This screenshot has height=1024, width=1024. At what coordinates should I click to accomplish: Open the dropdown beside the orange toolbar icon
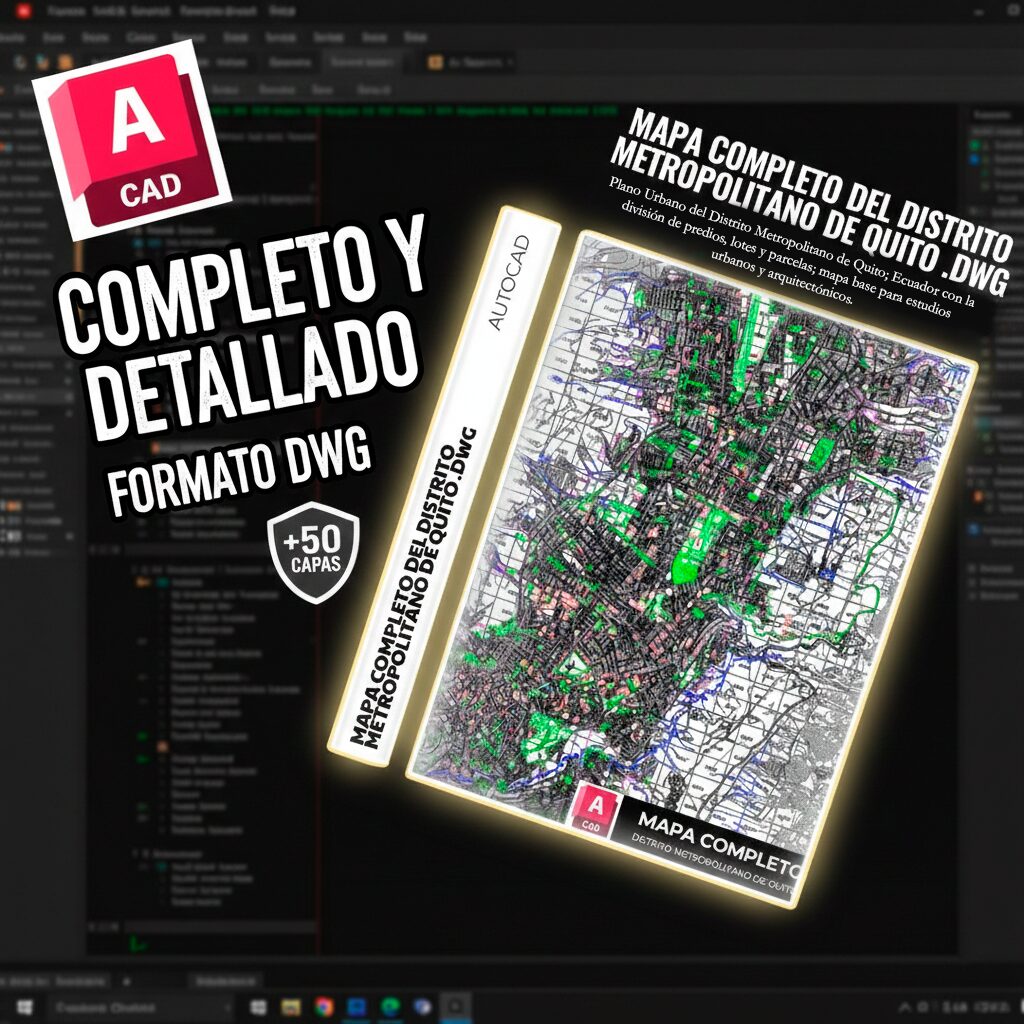pyautogui.click(x=510, y=62)
